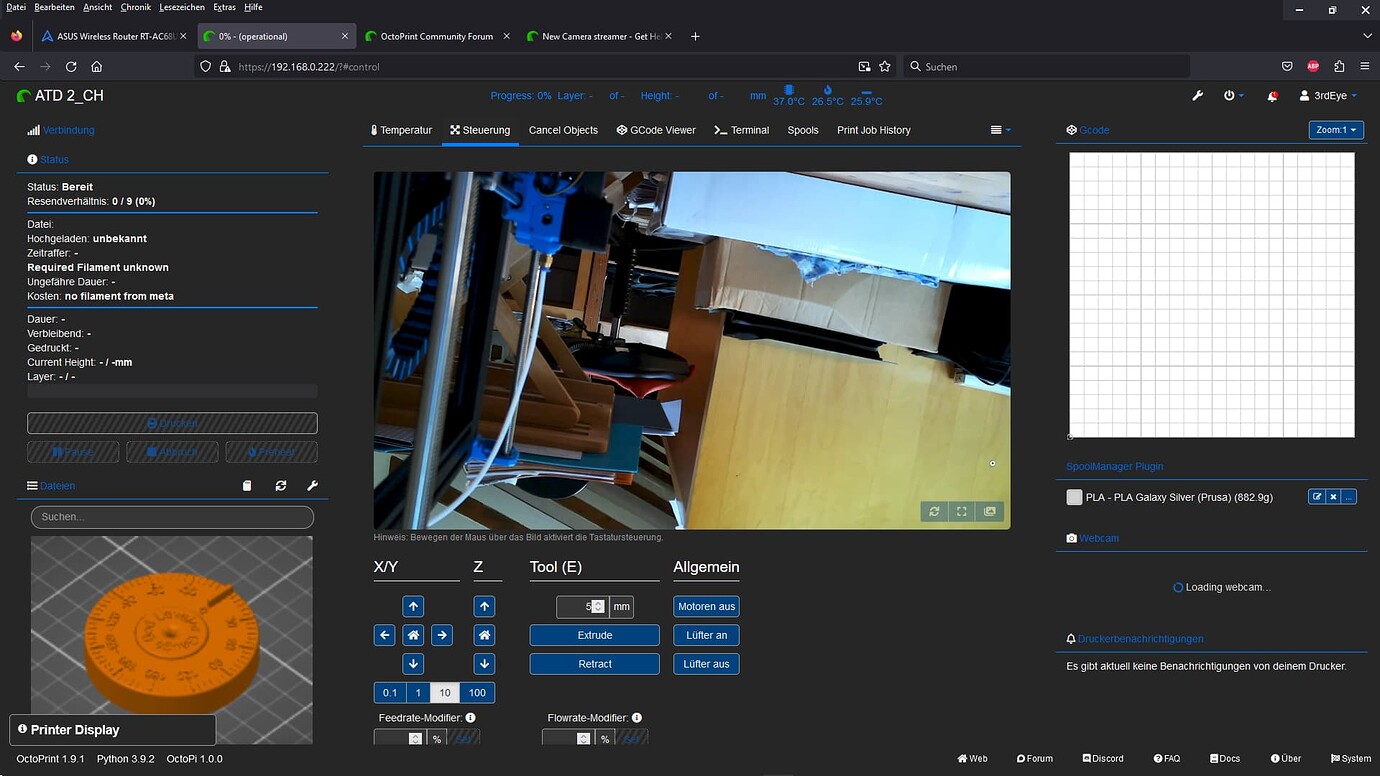Open the Zoom:1 dropdown in the Gcode panel
This screenshot has width=1380, height=776.
[x=1336, y=129]
